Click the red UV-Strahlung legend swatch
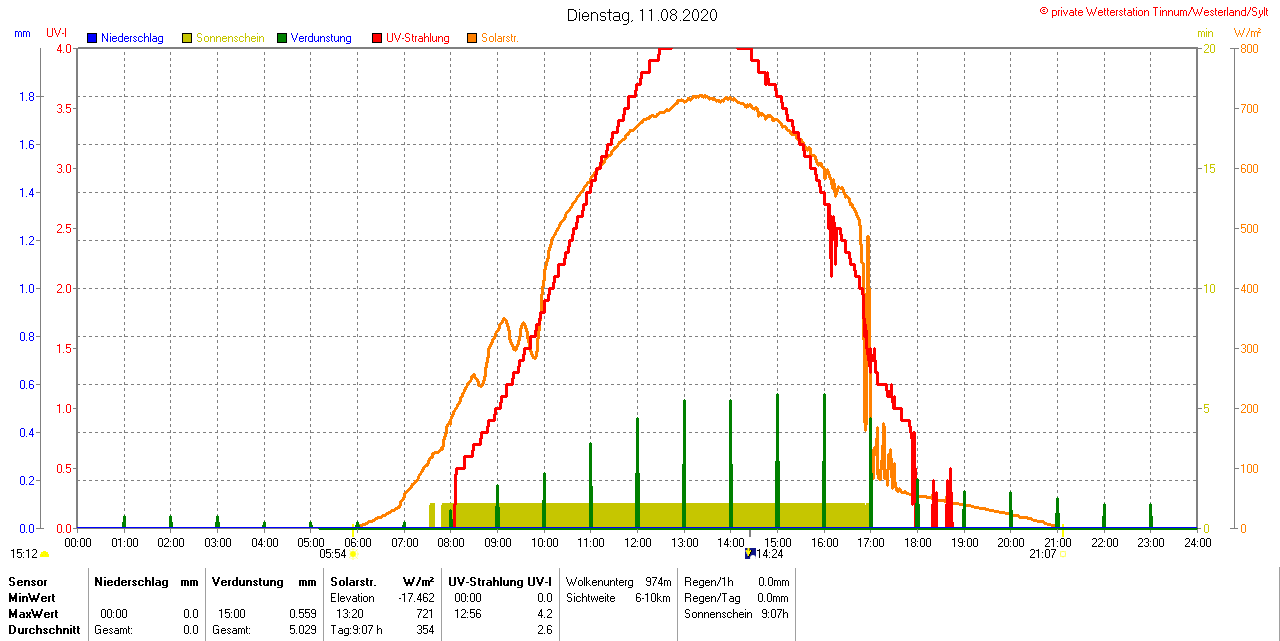Viewport: 1280px width, 641px height. point(377,38)
